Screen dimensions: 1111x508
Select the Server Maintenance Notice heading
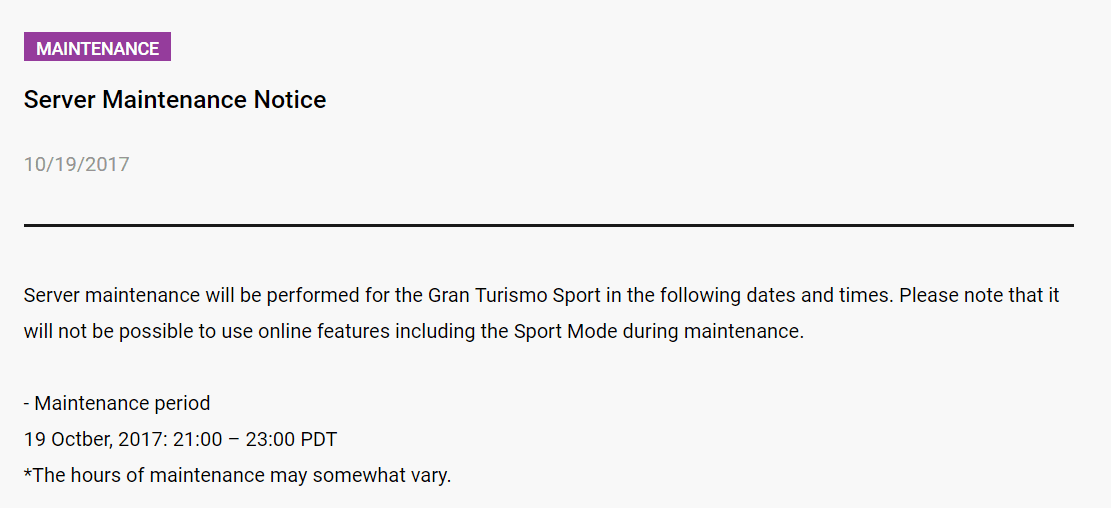(x=175, y=100)
